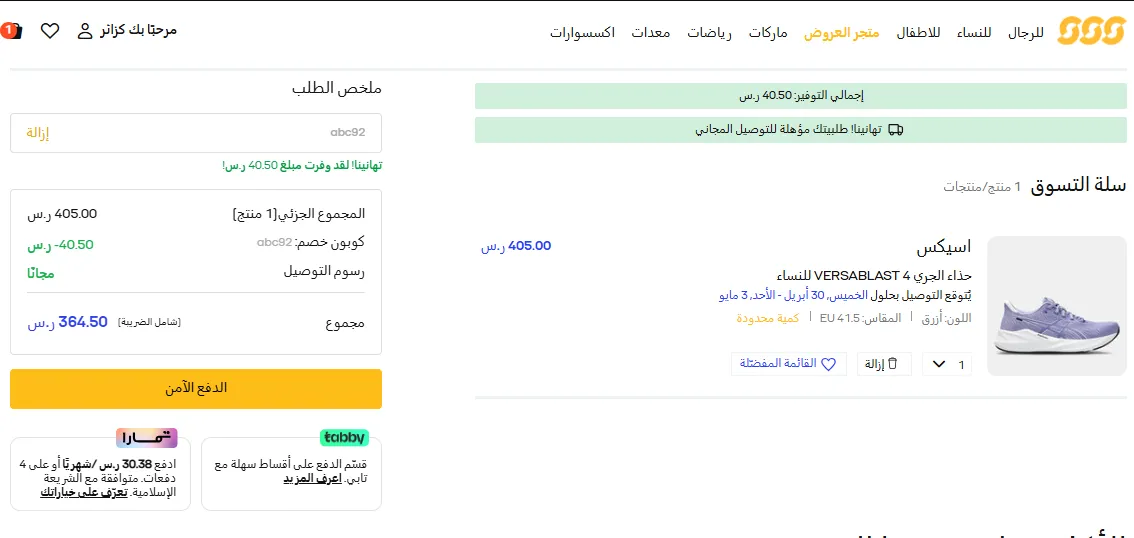
Task: Click coupon discount value -40.50 ر.س
Action: [x=61, y=244]
